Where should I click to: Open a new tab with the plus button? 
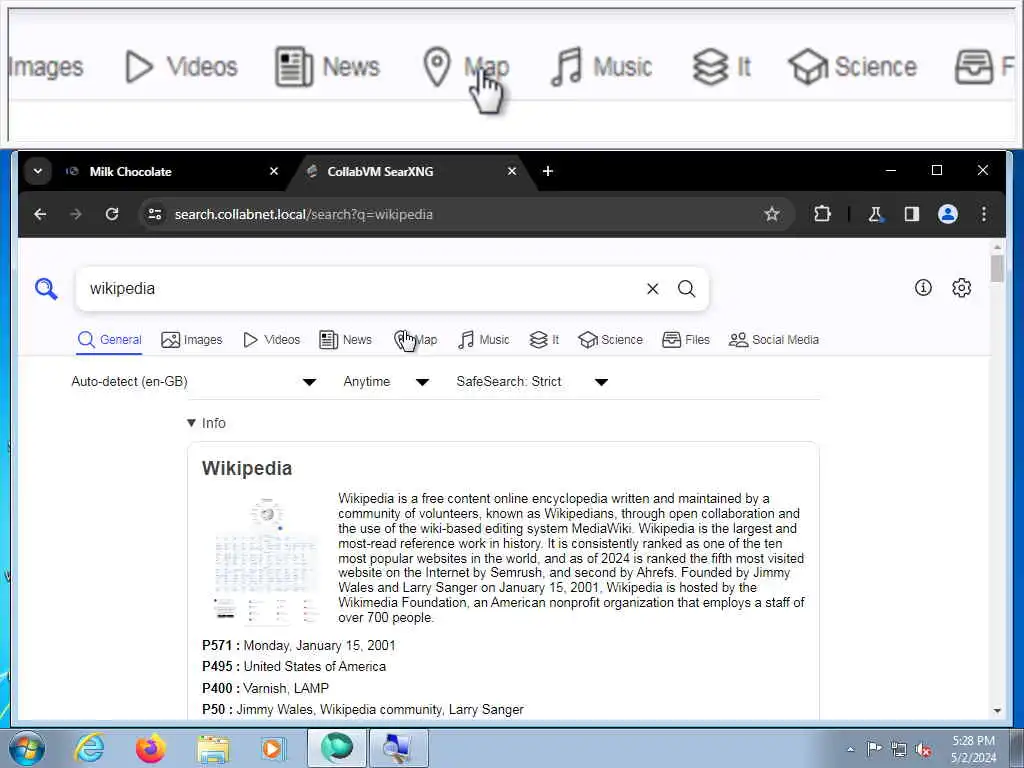pos(548,171)
